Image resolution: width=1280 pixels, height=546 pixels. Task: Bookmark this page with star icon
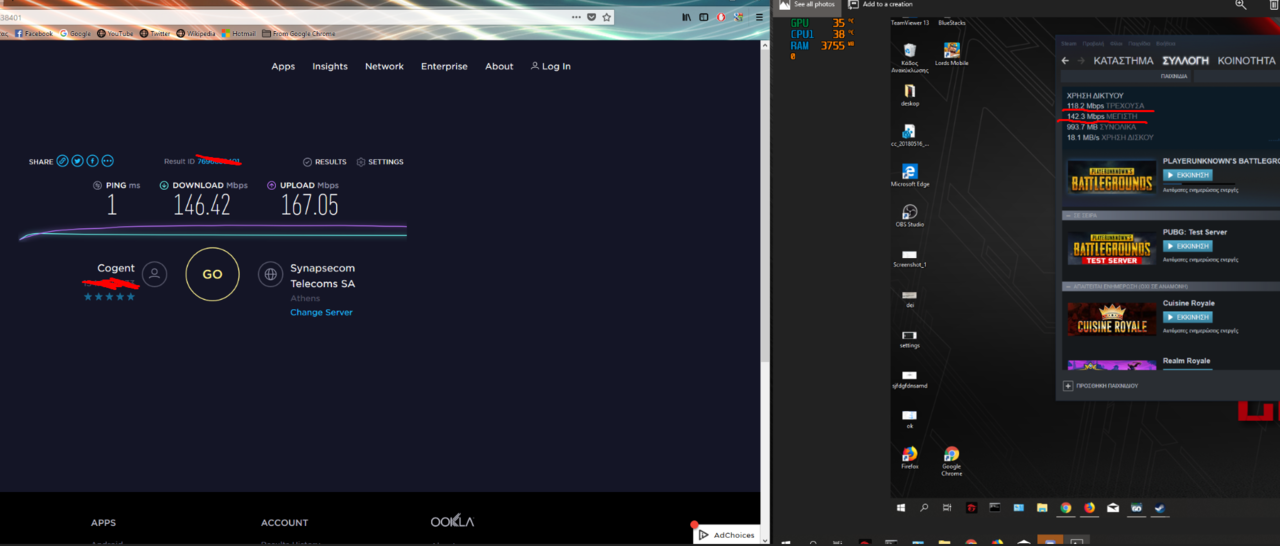click(x=606, y=17)
